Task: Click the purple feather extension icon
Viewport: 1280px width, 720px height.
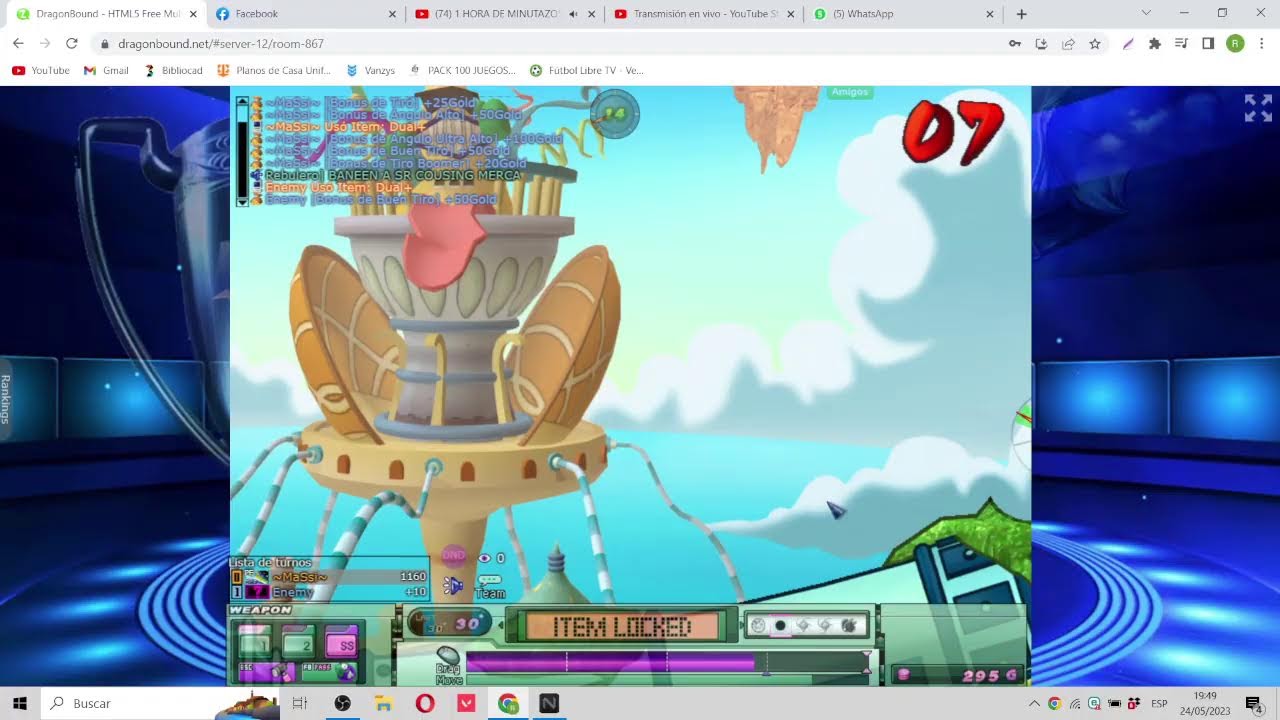Action: (x=1128, y=44)
